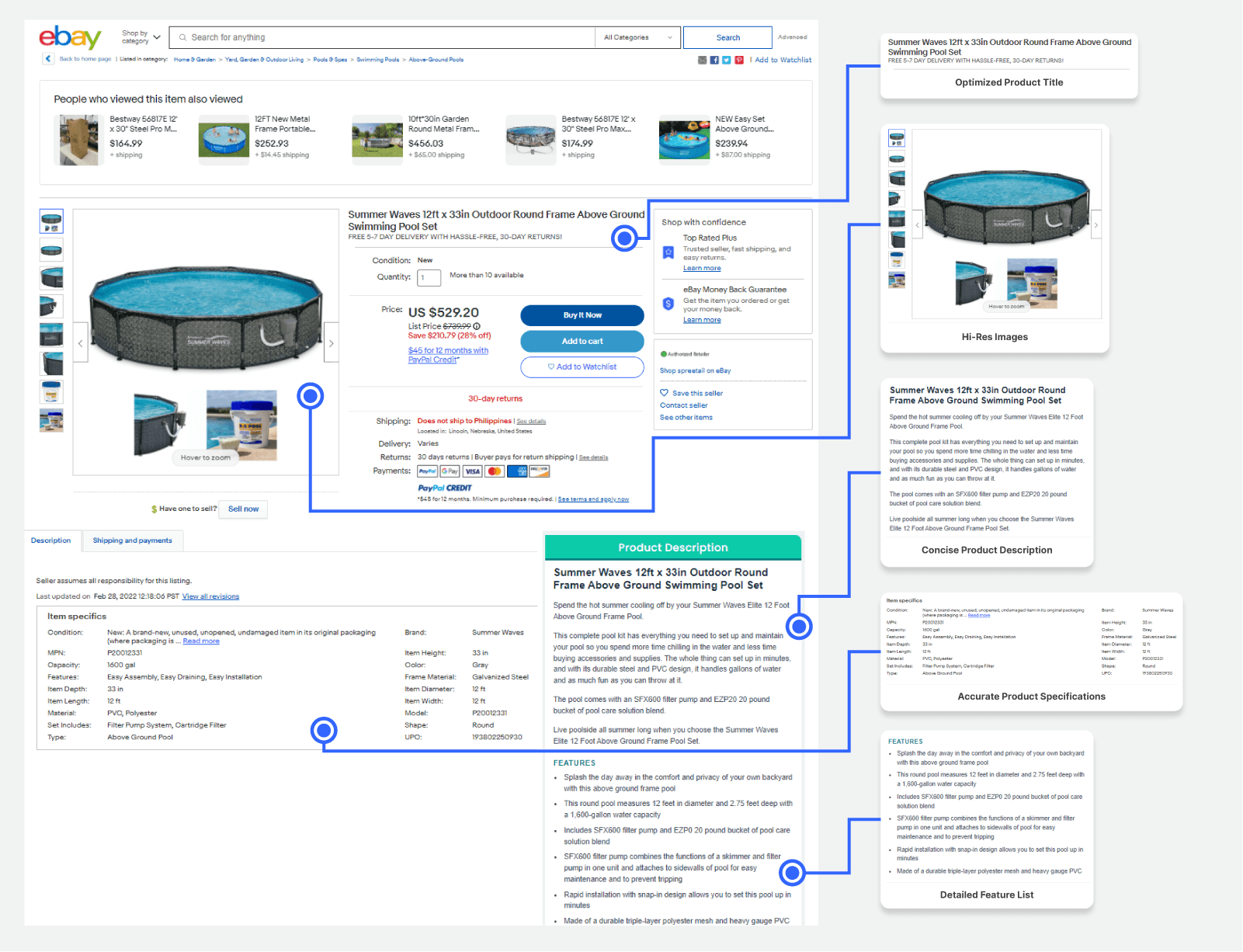Click the Quantity input box
1243x952 pixels.
tap(429, 277)
